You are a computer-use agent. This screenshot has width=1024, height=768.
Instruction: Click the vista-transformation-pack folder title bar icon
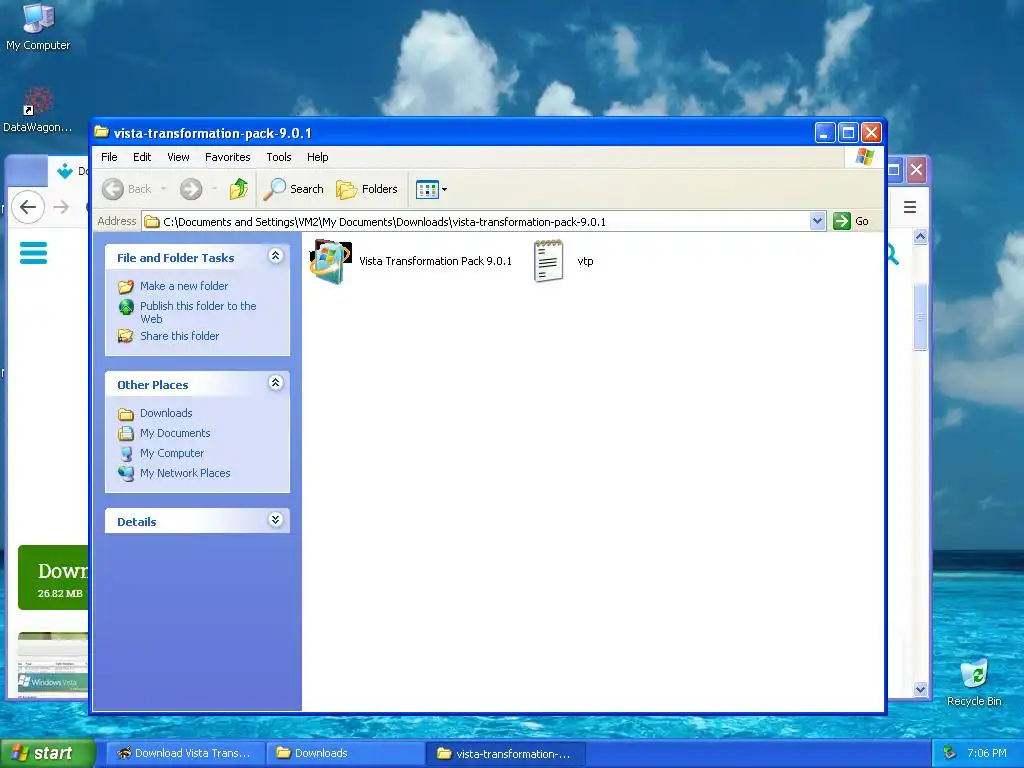click(101, 133)
